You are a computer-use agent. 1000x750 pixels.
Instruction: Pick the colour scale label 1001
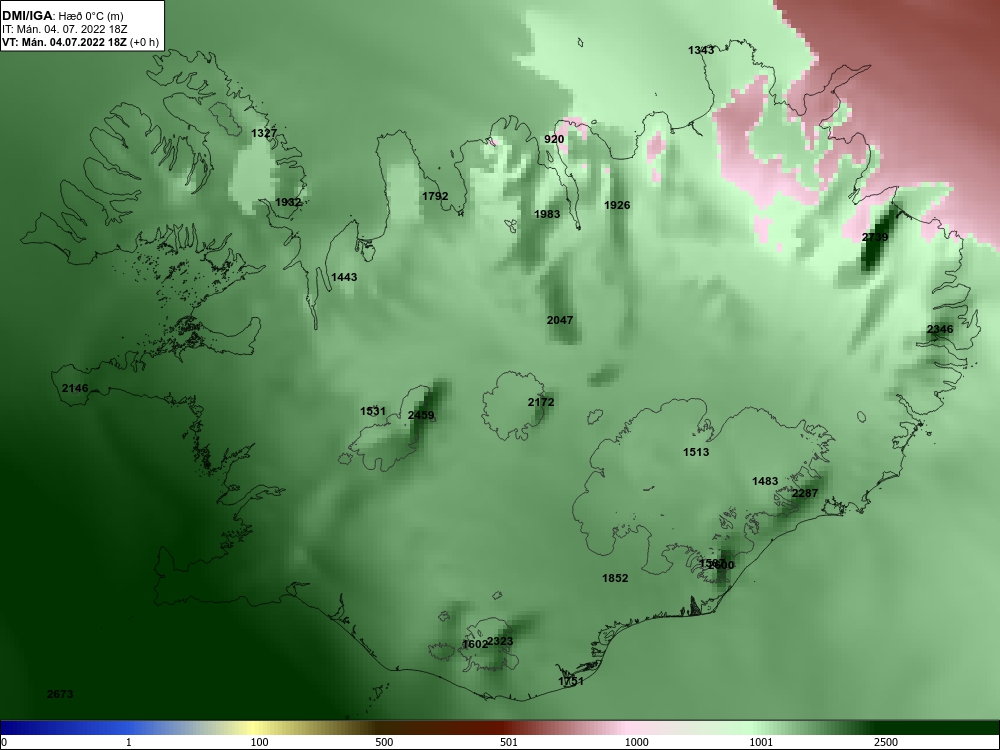(761, 742)
